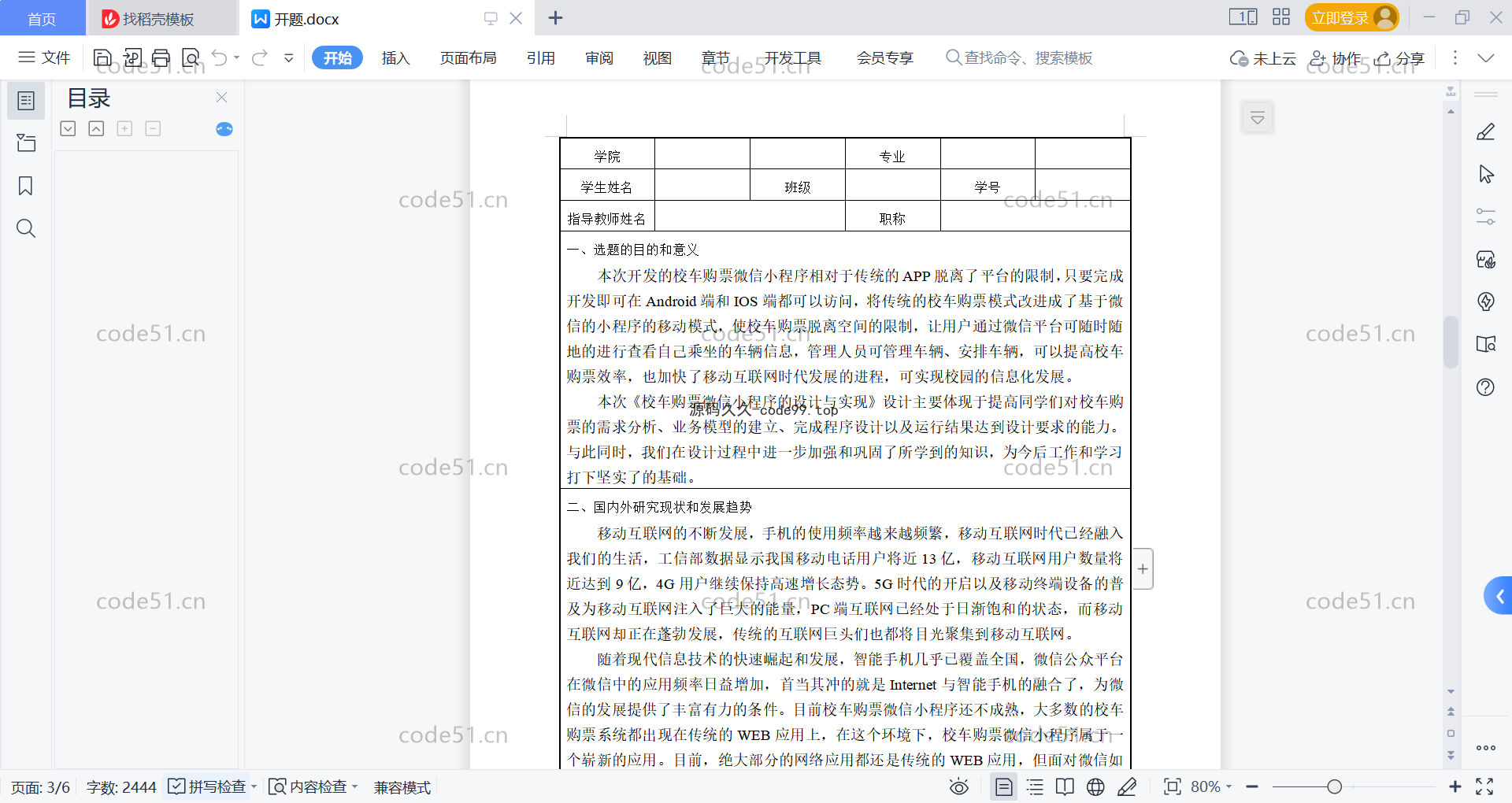Open the chapter navigation sidebar icon
The width and height of the screenshot is (1512, 803).
pos(26,142)
